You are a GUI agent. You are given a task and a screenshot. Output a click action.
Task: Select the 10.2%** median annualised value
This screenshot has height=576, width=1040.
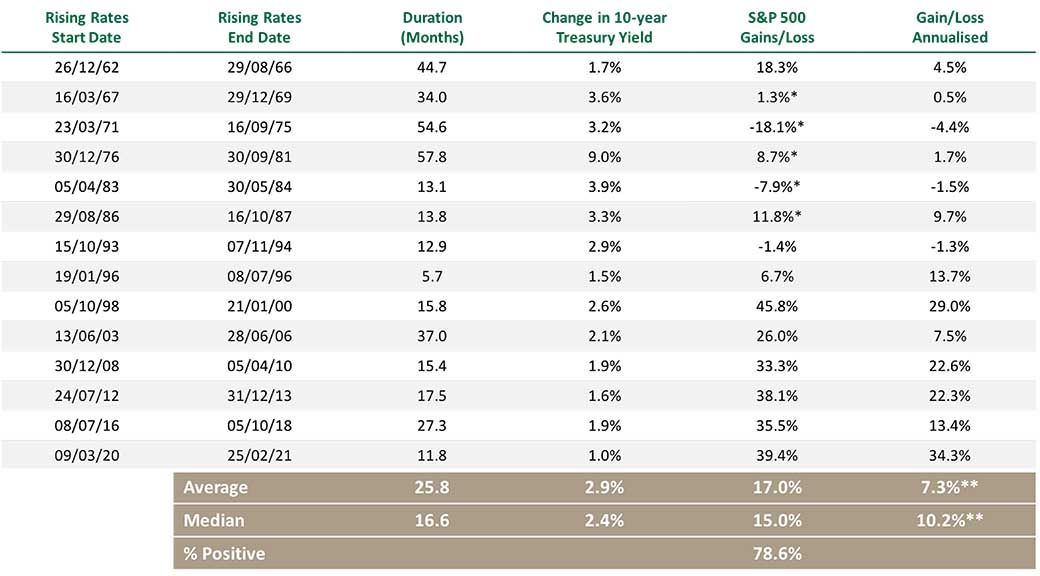[x=950, y=520]
